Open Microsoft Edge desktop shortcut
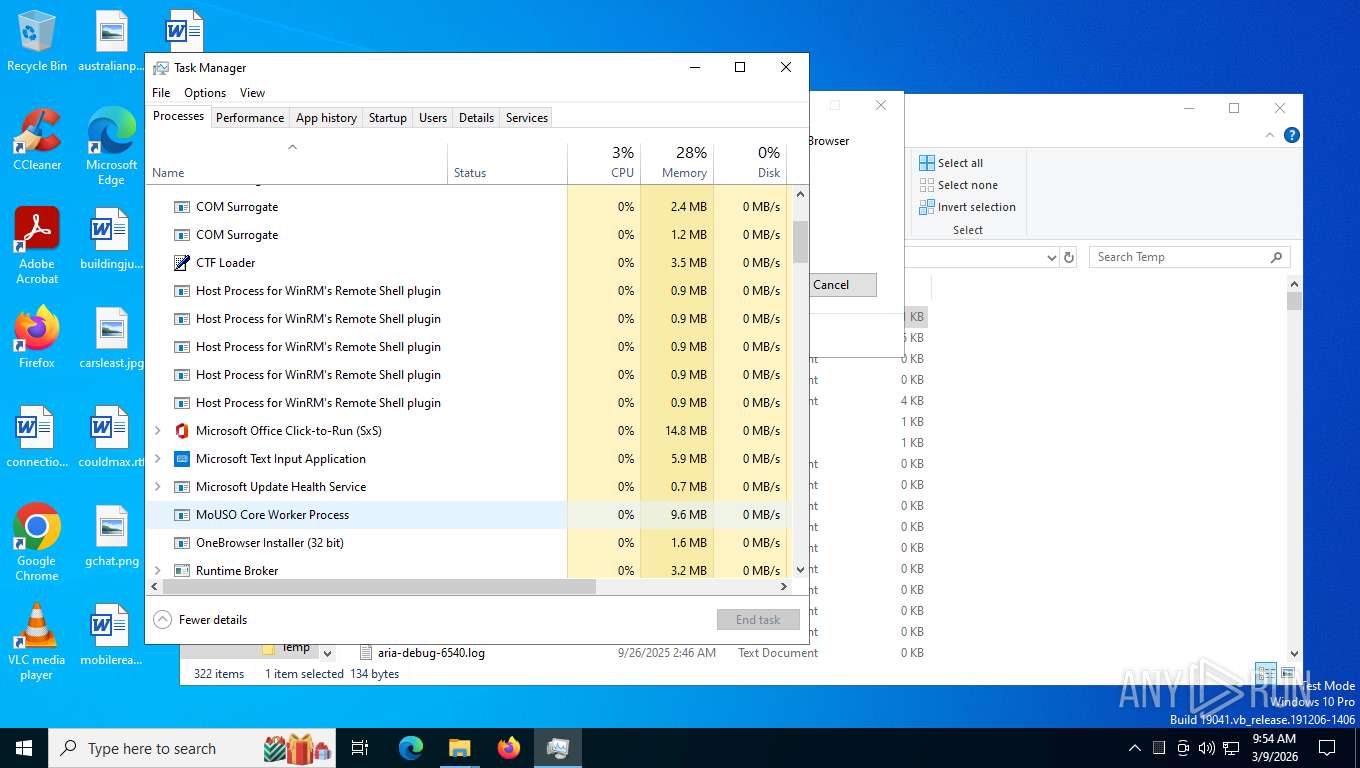Screen dimensions: 1360x768 (x=111, y=146)
